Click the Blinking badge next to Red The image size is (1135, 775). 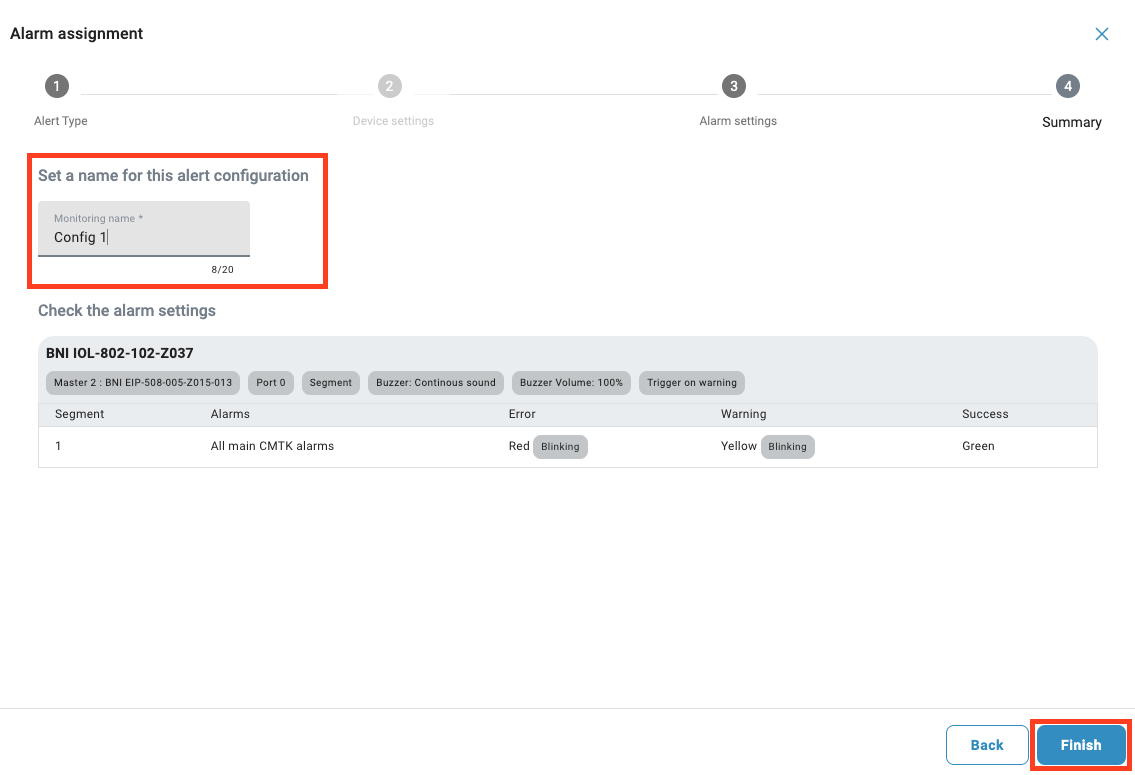click(560, 447)
